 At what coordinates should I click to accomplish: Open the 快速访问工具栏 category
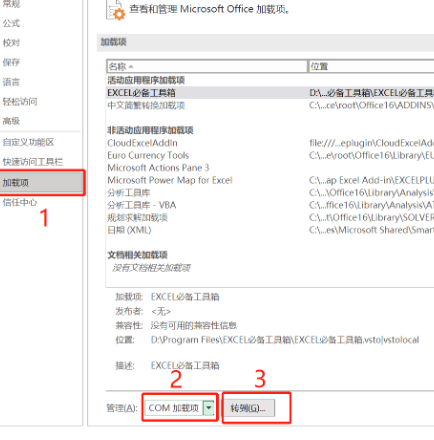click(33, 162)
